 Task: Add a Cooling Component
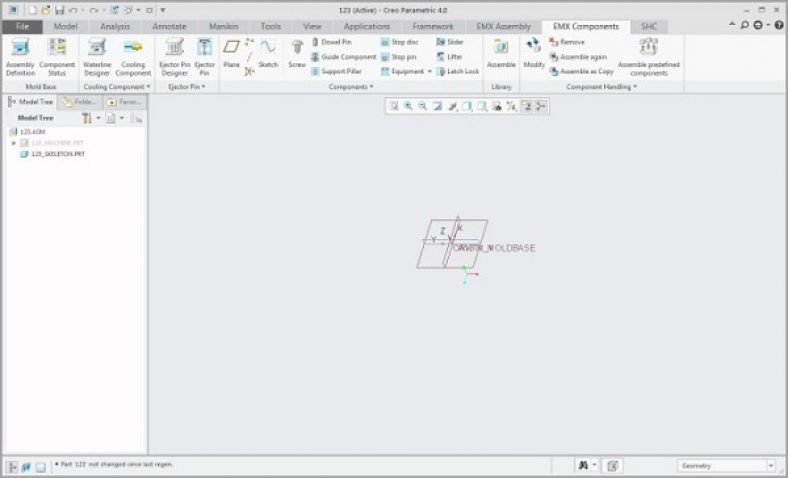133,57
